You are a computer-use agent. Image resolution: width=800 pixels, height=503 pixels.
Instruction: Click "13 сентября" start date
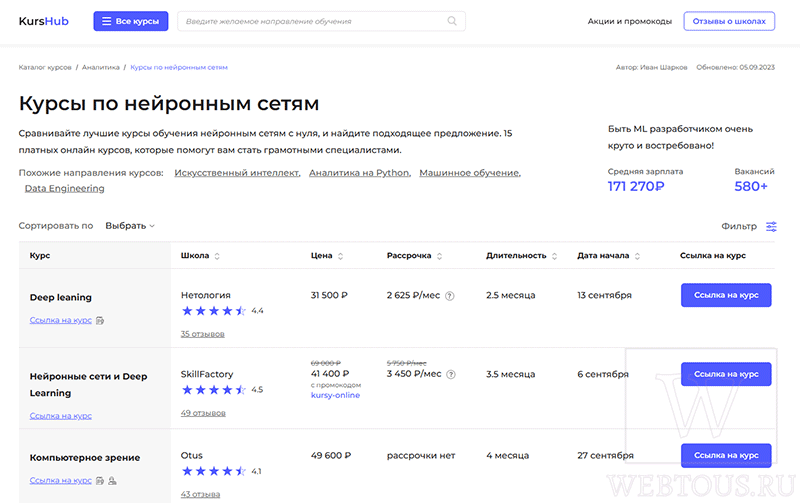click(604, 295)
